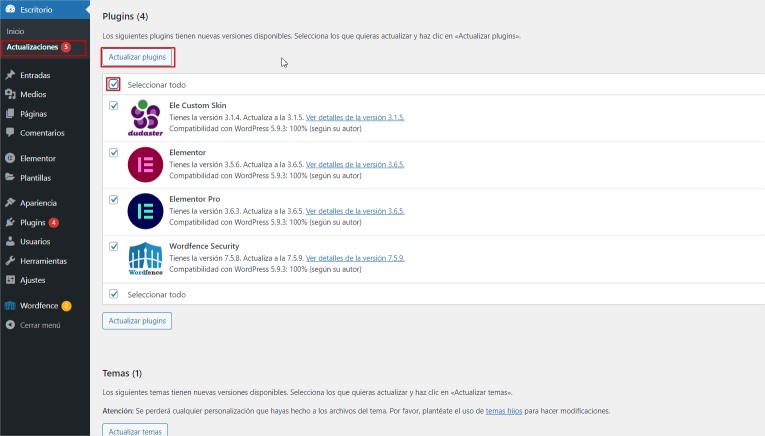Uncheck the Elementor plugin checkbox
The height and width of the screenshot is (436, 765).
[x=114, y=153]
